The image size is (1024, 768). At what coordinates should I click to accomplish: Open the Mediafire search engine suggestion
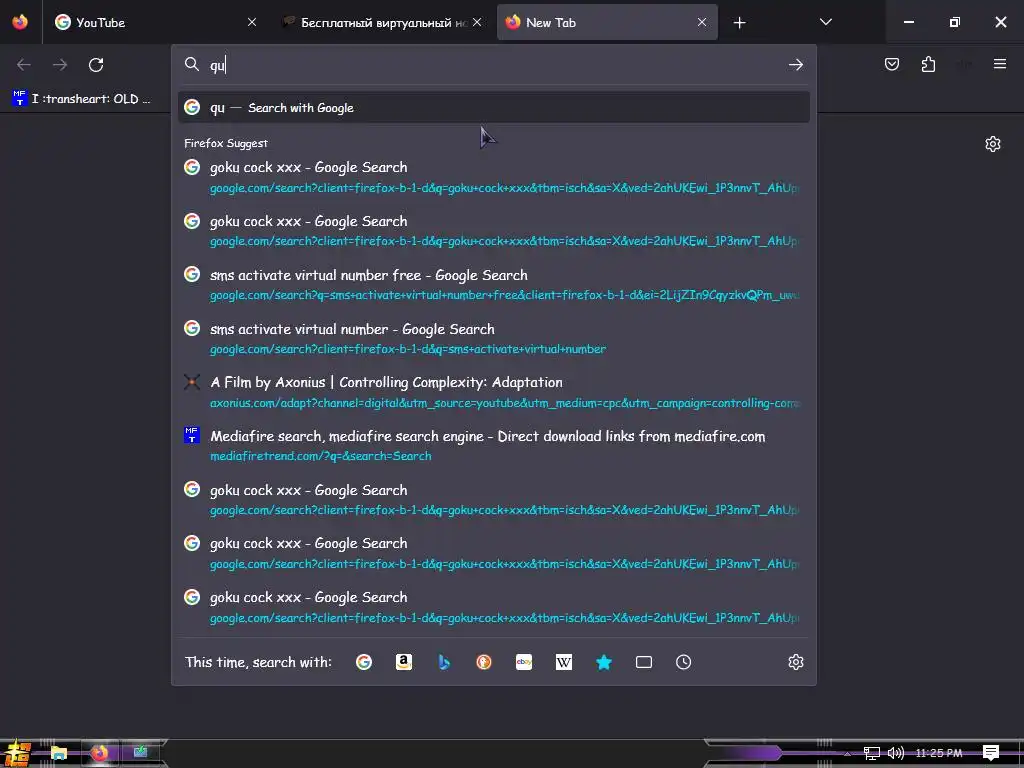point(494,445)
